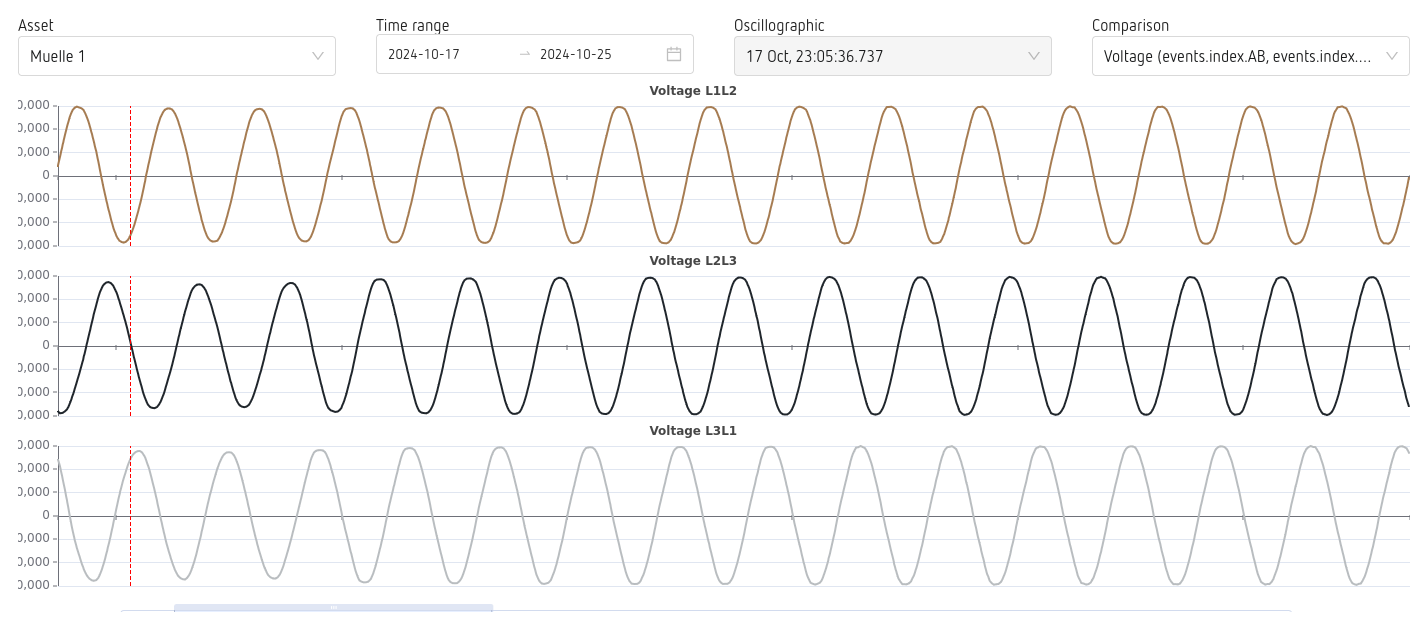Viewport: 1424px width, 626px height.
Task: Click the brown L1L2 waveform's first peak
Action: point(77,108)
